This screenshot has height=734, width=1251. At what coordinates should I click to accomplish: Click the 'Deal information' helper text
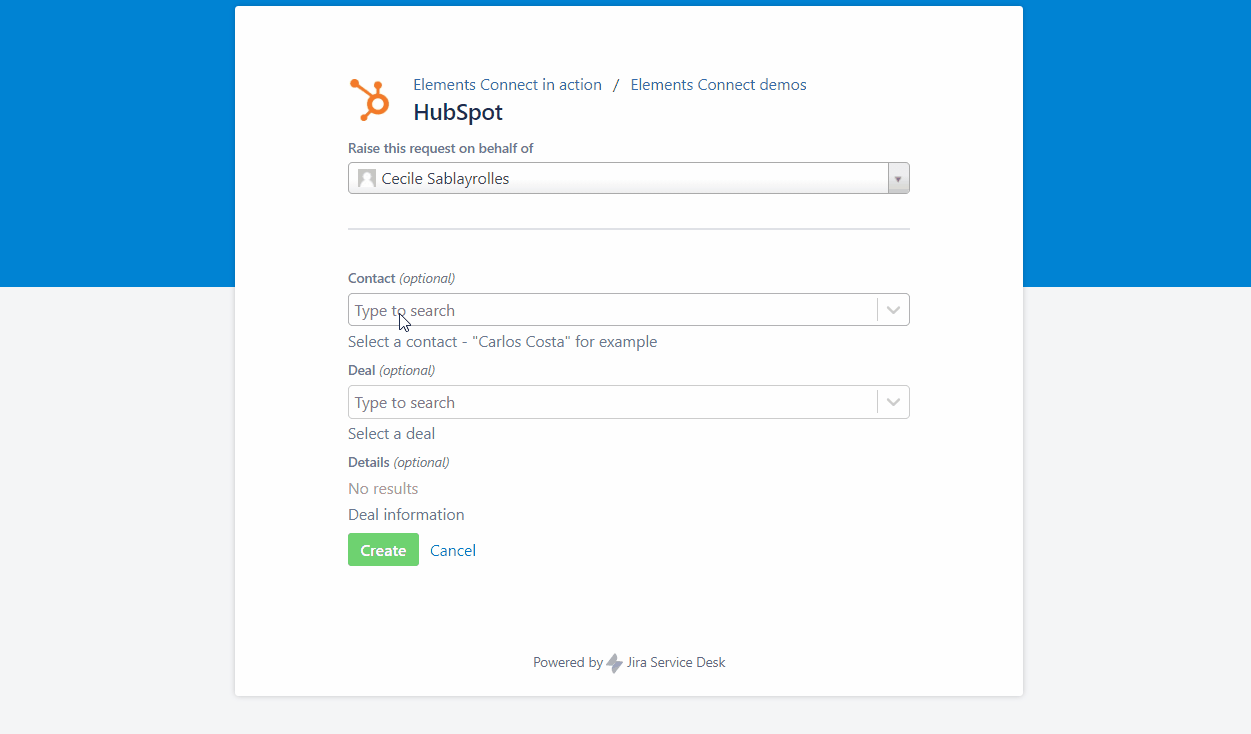[406, 515]
